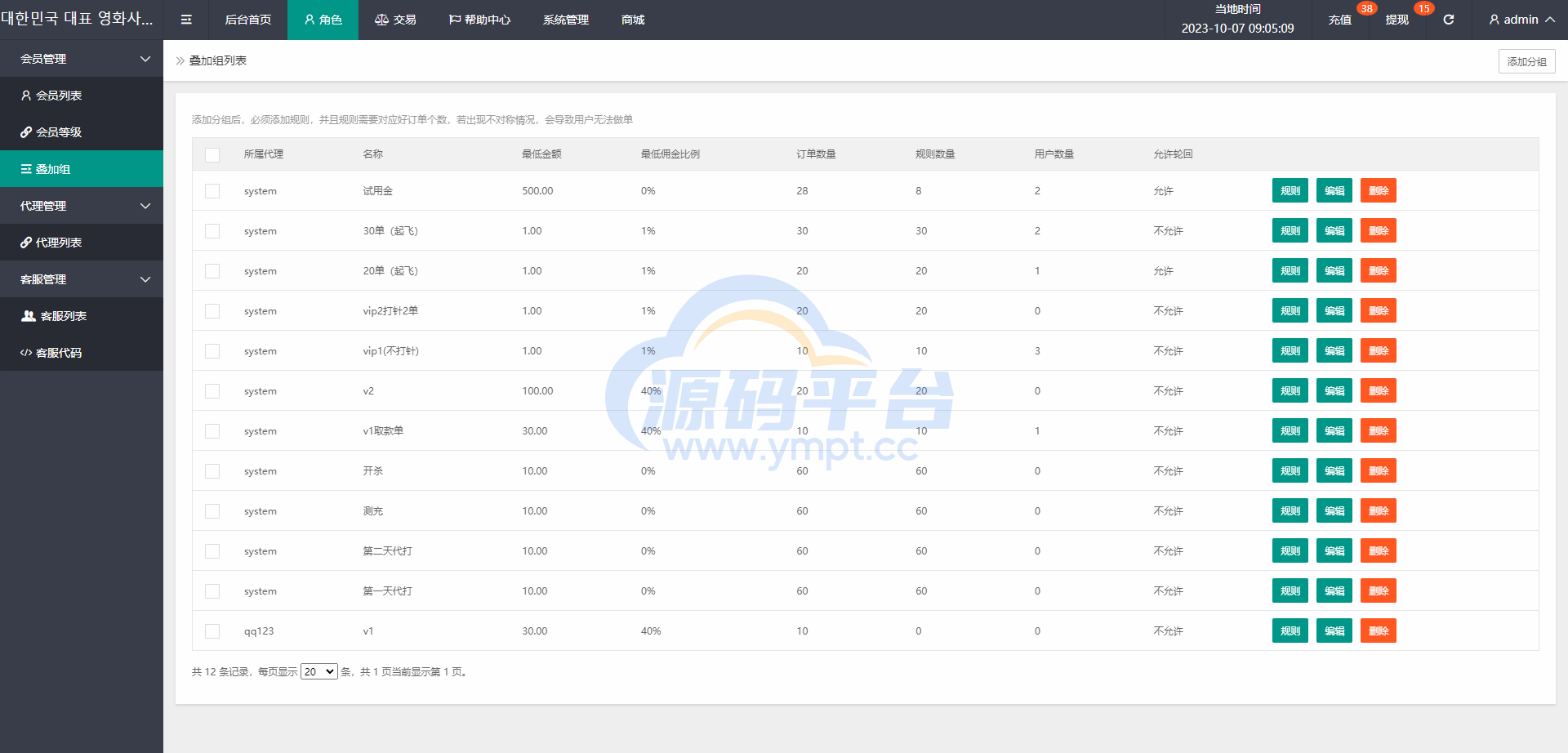Image resolution: width=1568 pixels, height=753 pixels.
Task: Collapse the 代理管理 sidebar section
Action: coord(82,206)
